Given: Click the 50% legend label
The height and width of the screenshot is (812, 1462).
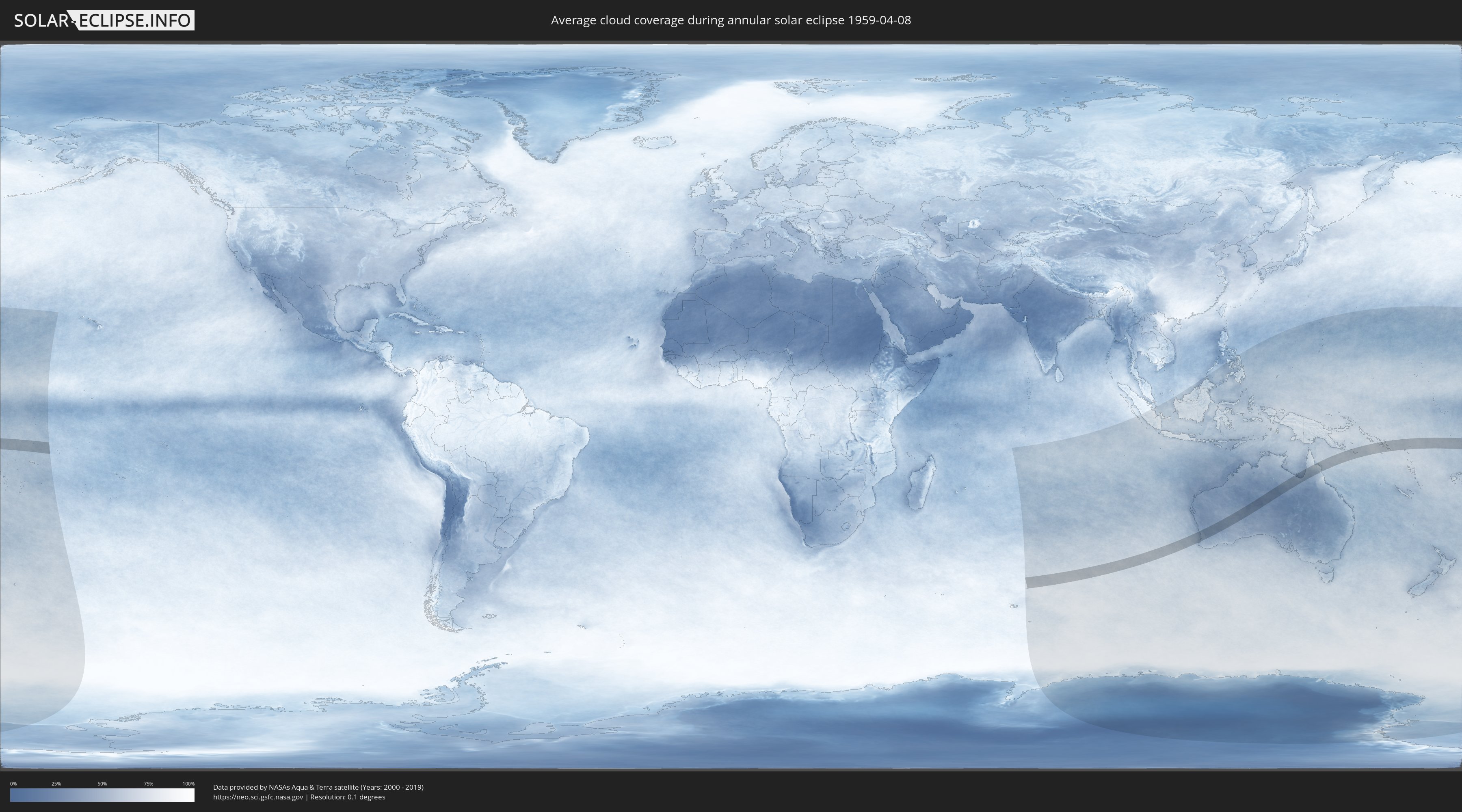Looking at the screenshot, I should pyautogui.click(x=102, y=784).
